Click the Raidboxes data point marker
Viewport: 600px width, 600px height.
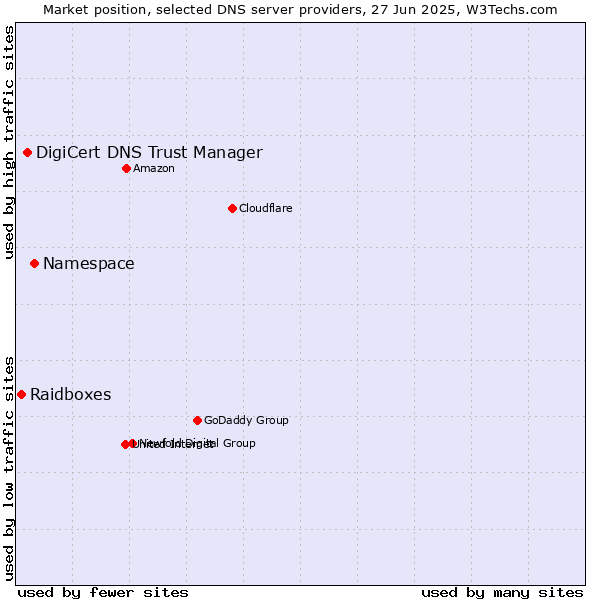click(21, 395)
